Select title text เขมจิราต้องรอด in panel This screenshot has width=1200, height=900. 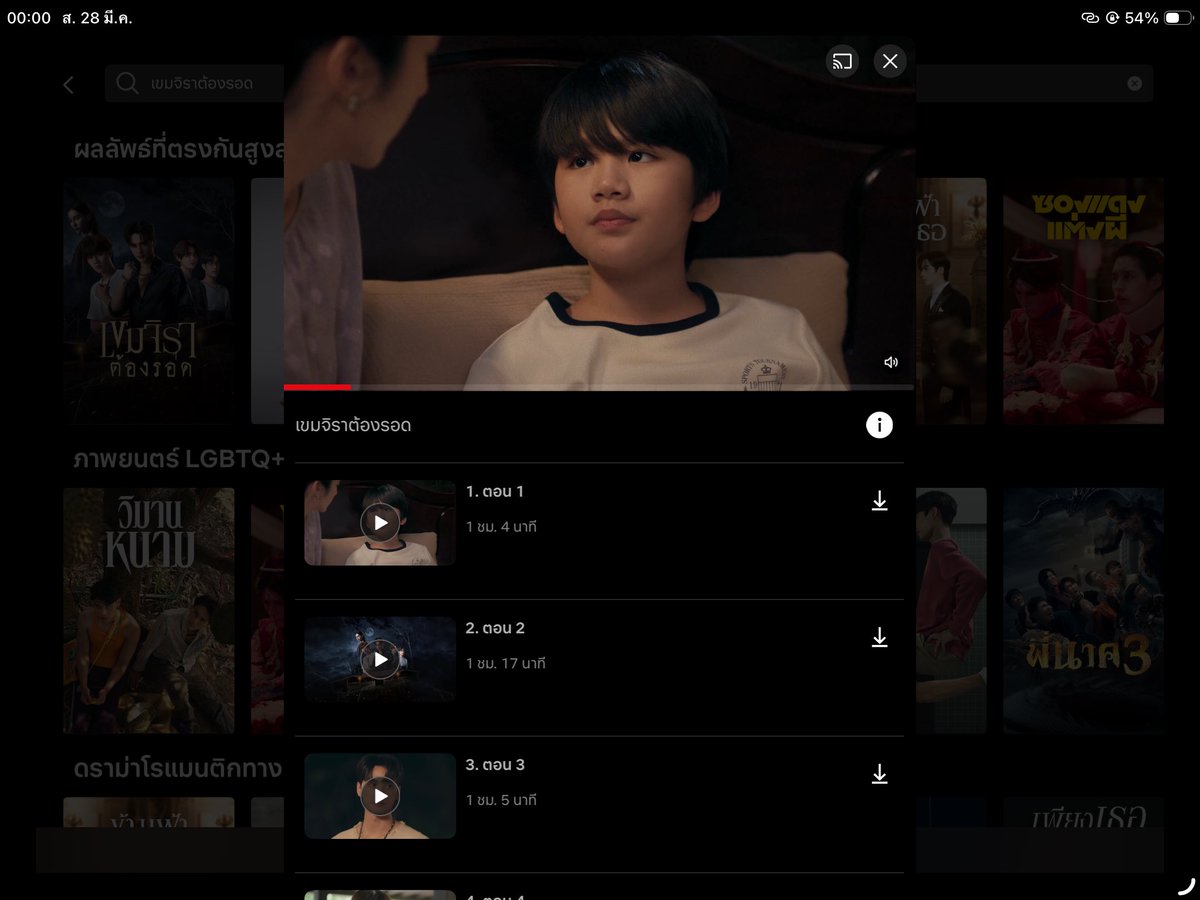353,426
